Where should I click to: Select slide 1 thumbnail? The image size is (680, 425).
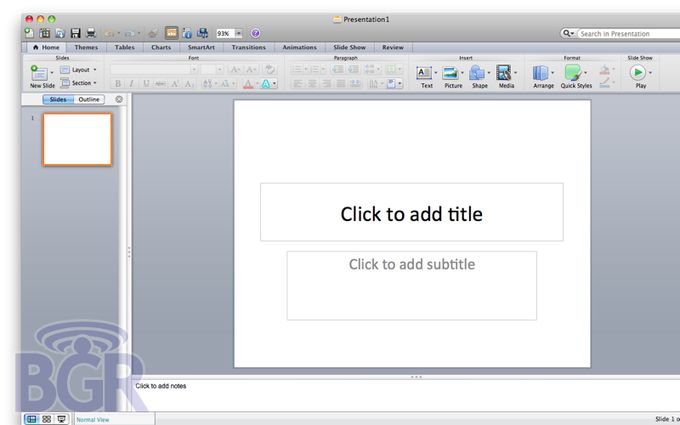[x=77, y=139]
